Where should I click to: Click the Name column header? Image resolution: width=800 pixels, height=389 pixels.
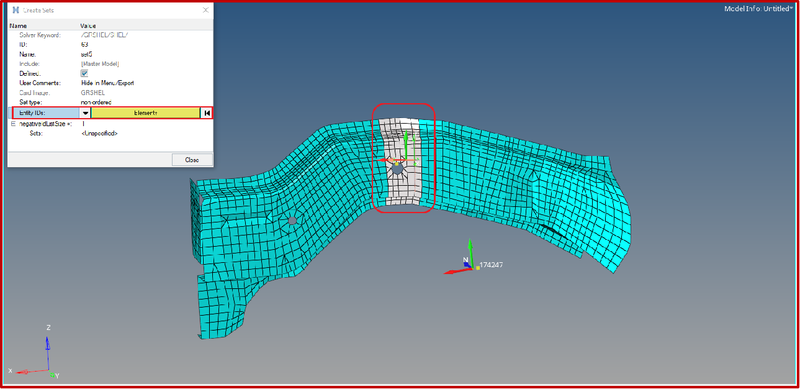18,26
